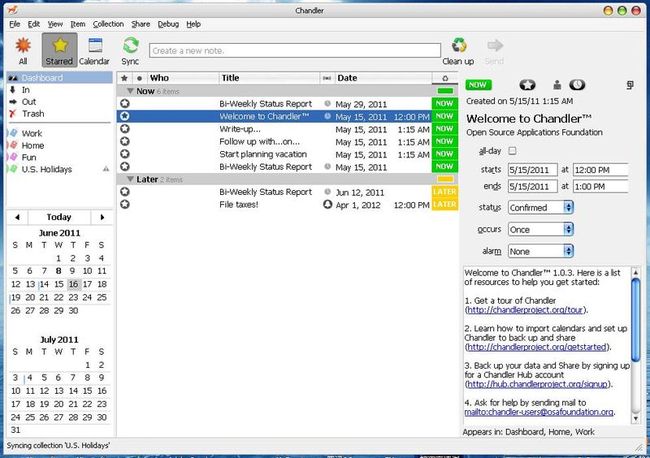Viewport: 650px width, 458px height.
Task: Toggle star on Write-up... row
Action: [125, 129]
